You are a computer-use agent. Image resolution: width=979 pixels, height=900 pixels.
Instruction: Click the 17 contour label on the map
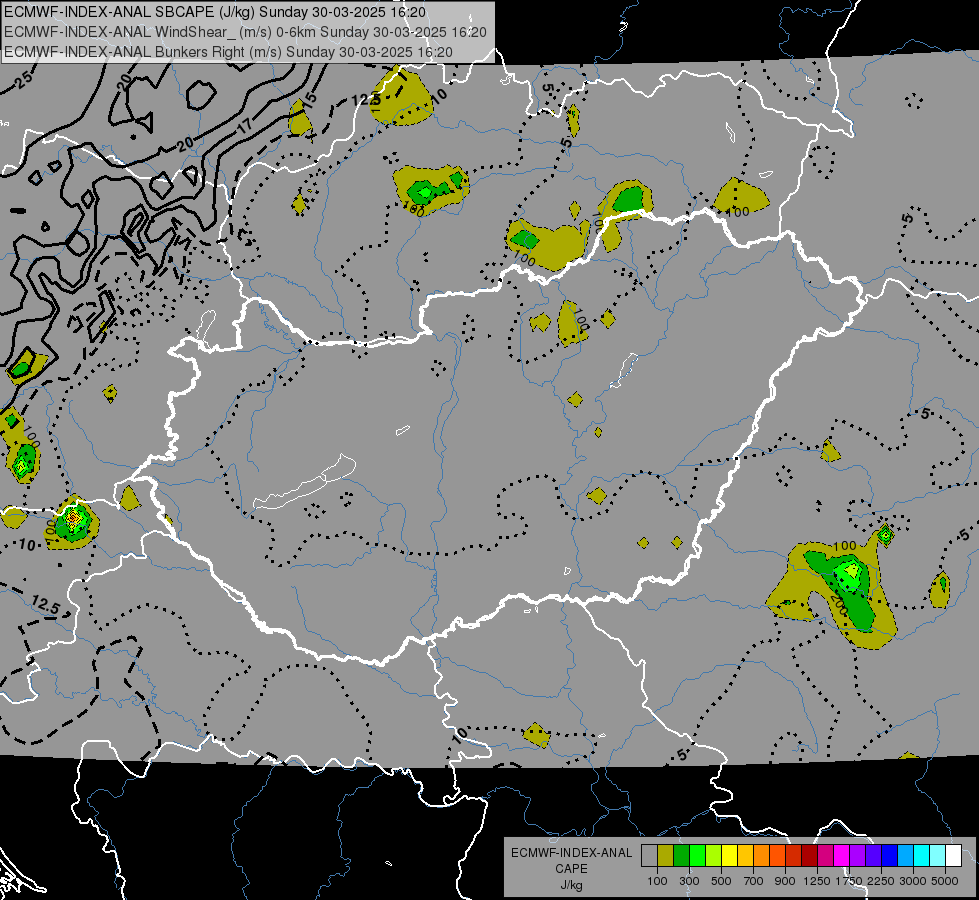point(245,126)
